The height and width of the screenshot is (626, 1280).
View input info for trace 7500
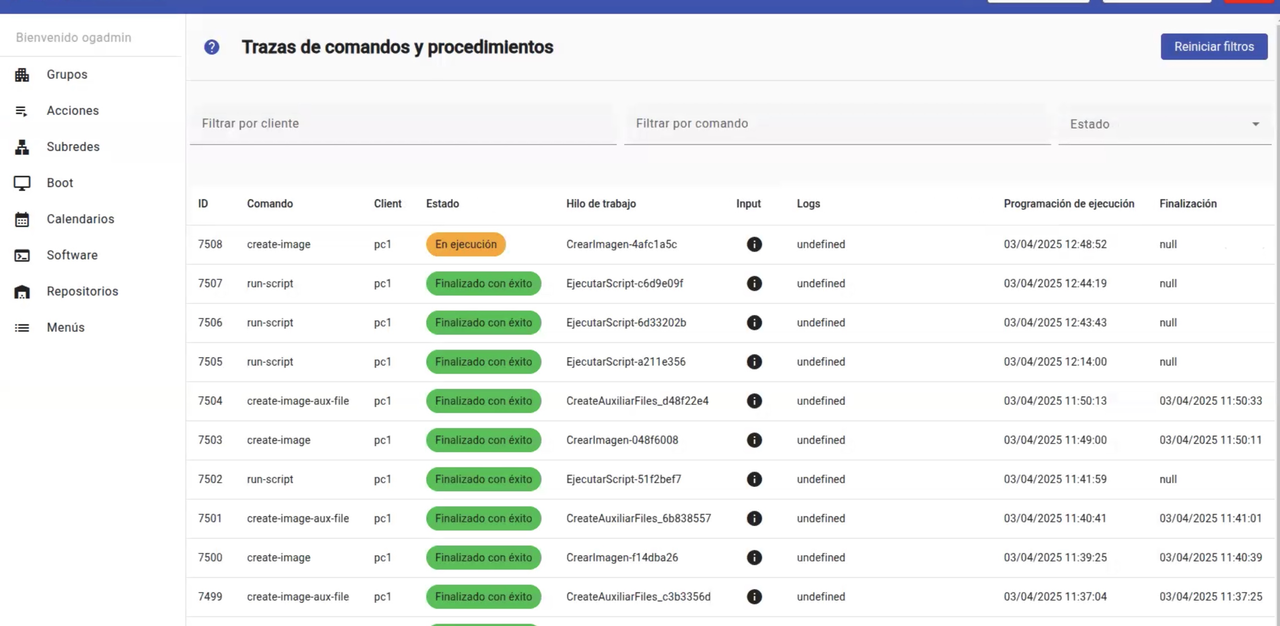[x=754, y=557]
